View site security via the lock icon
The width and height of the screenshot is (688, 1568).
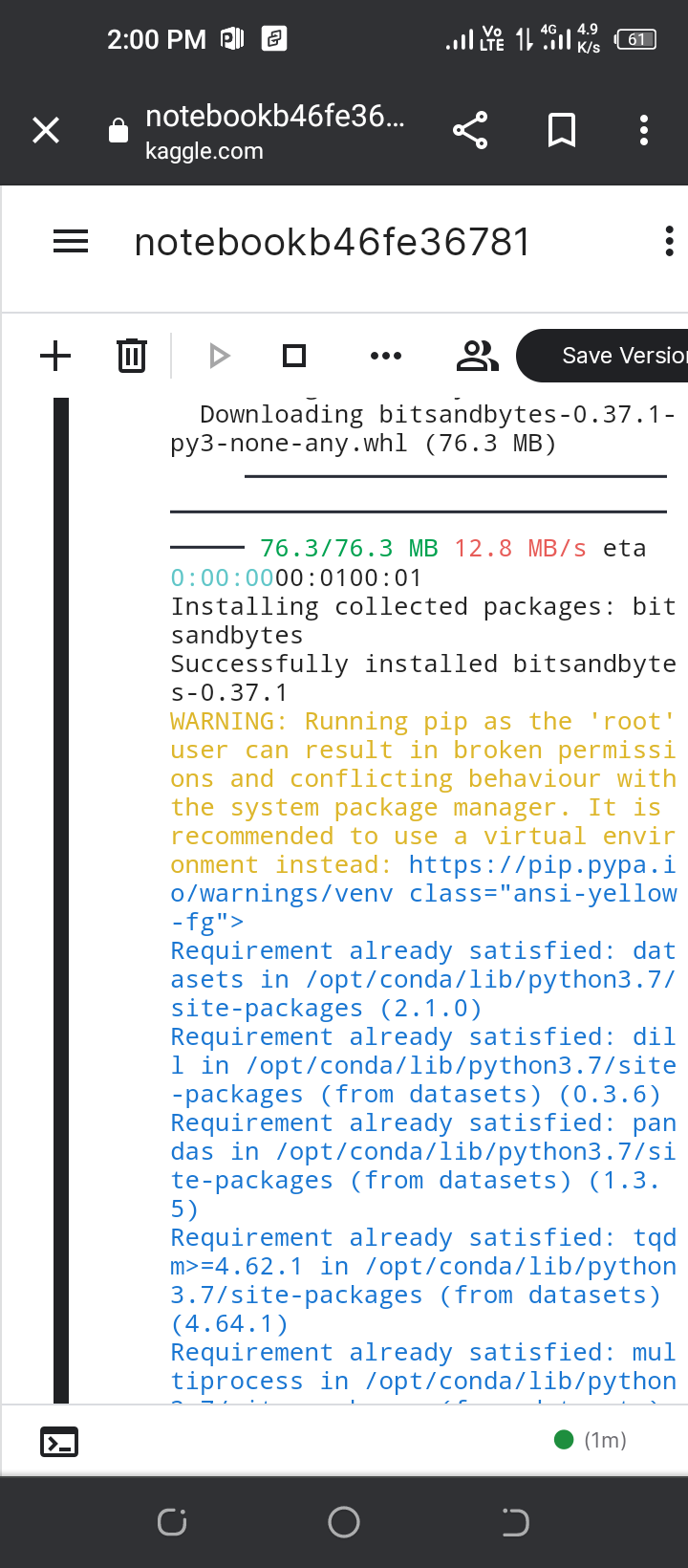(118, 130)
